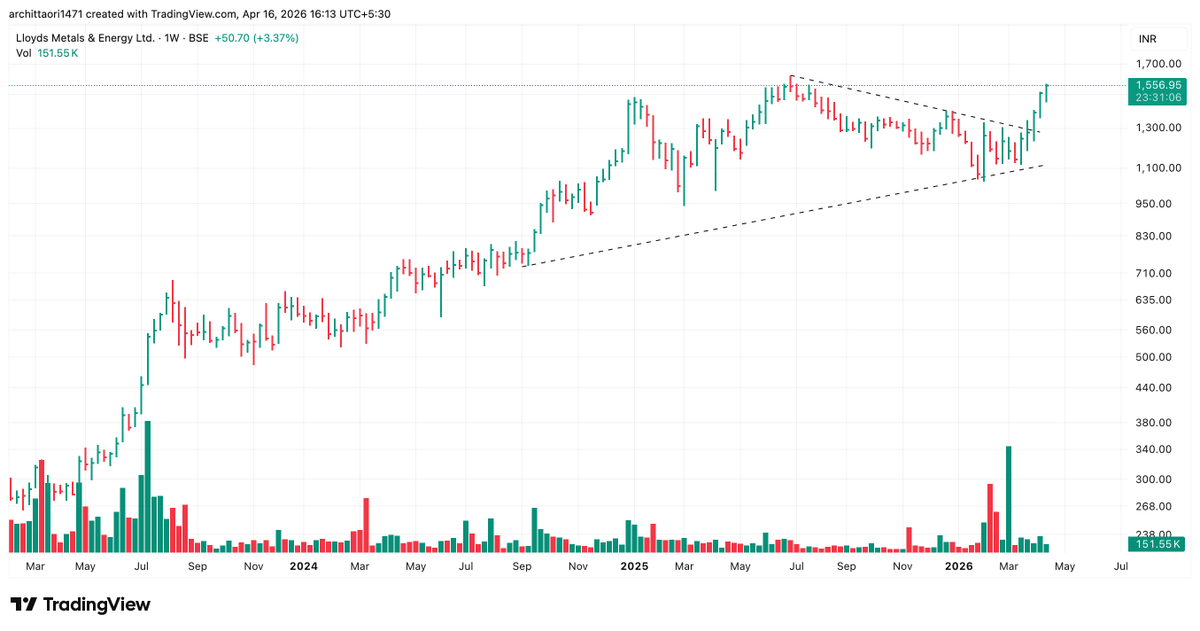Select the Lloyds Metals & Energy Ltd. symbol title
The image size is (1200, 631).
point(86,38)
